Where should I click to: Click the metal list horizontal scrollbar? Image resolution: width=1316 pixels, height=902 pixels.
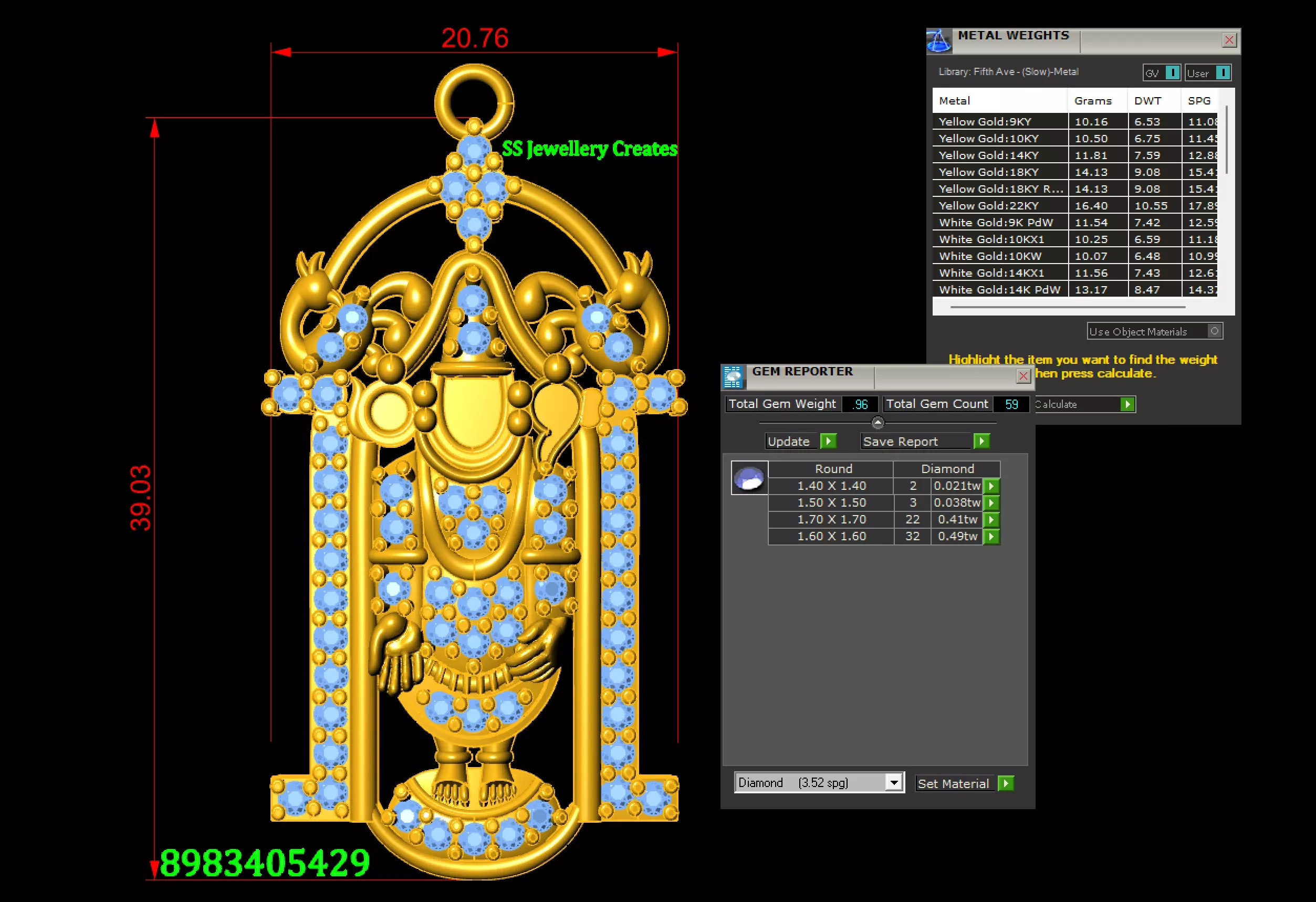(x=1068, y=307)
